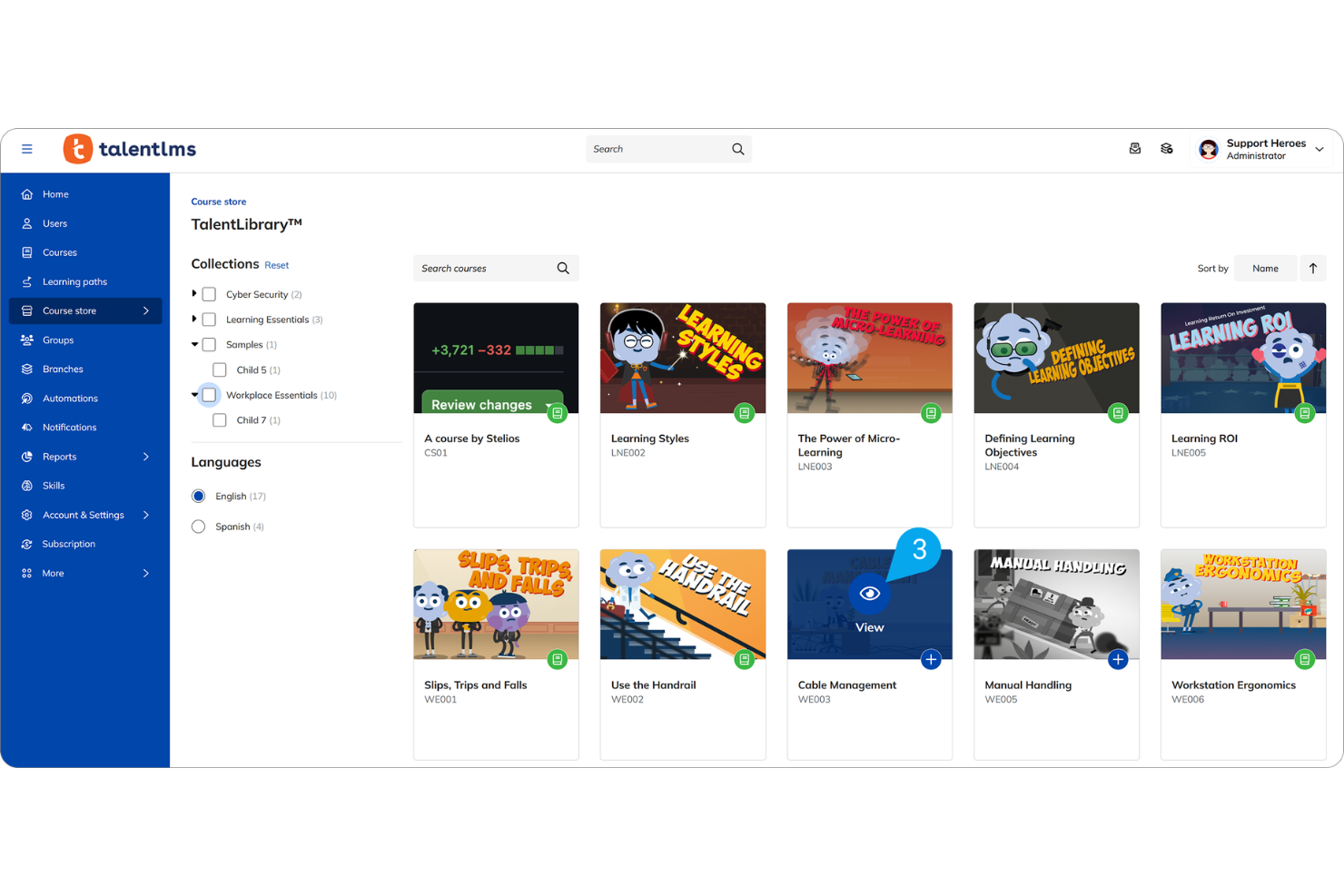1344x896 pixels.
Task: Select the Spanish language radio button
Action: click(x=198, y=527)
